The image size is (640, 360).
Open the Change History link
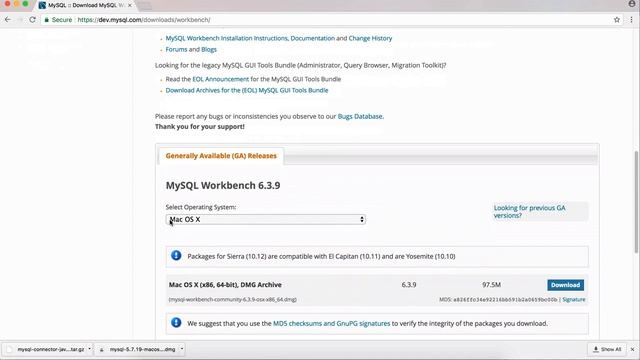tap(370, 38)
